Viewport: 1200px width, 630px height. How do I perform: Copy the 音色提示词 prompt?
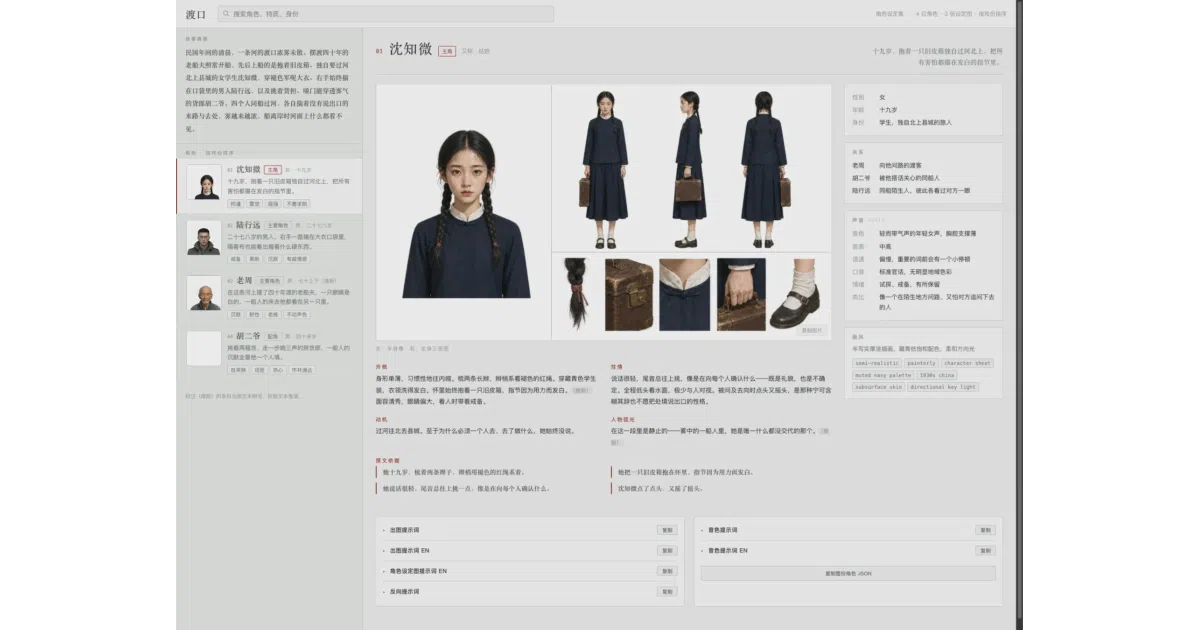click(x=985, y=530)
